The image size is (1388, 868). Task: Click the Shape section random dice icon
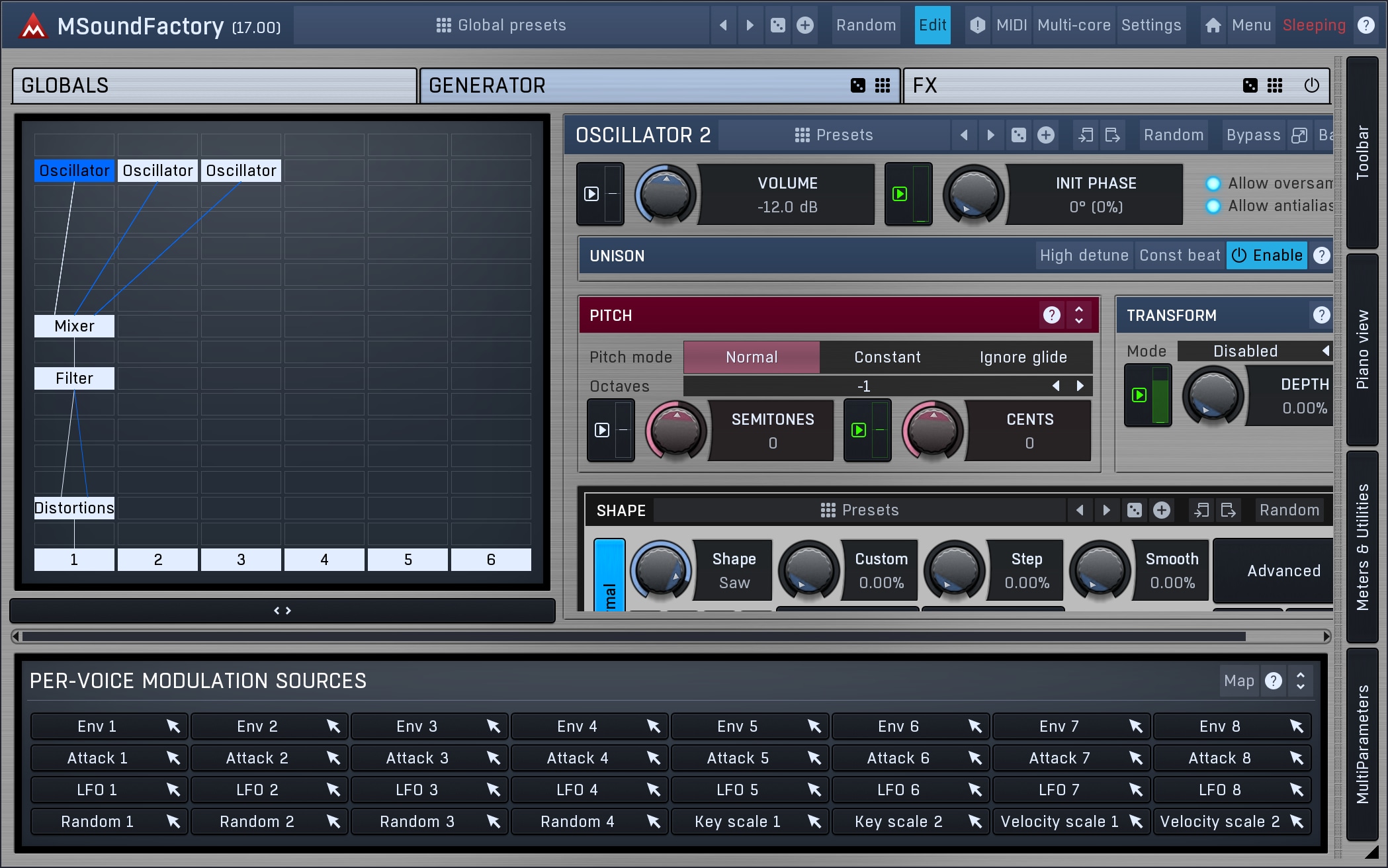(1134, 510)
